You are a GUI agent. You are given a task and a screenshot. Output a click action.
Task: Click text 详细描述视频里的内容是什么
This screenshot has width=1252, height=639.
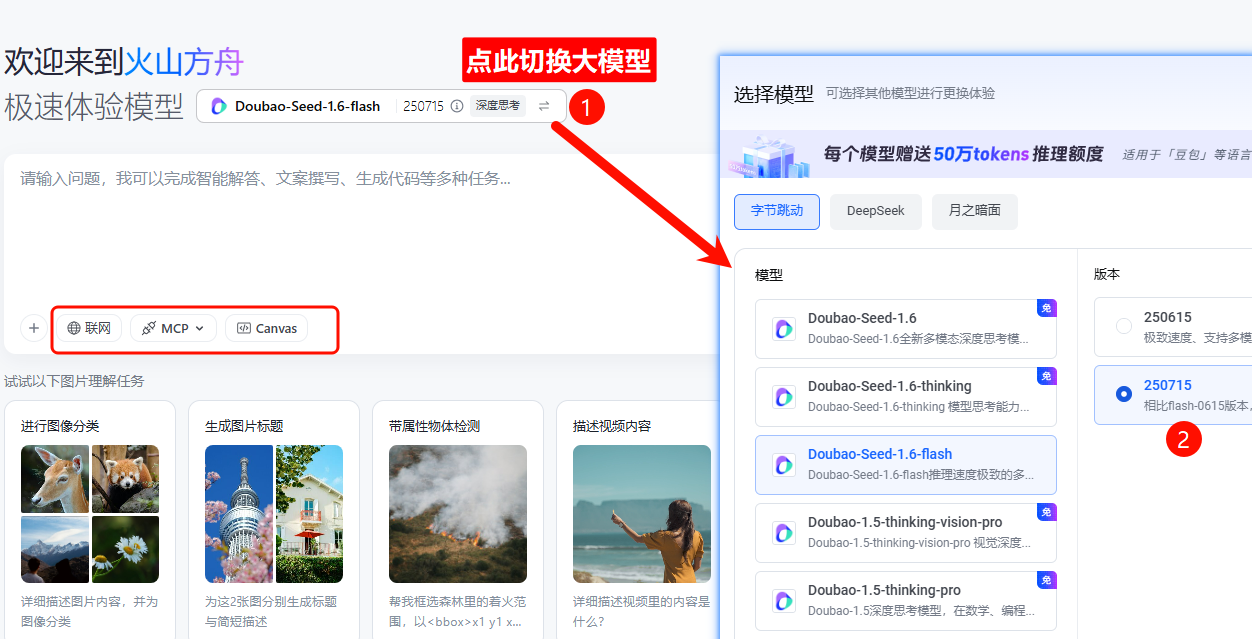tap(642, 611)
